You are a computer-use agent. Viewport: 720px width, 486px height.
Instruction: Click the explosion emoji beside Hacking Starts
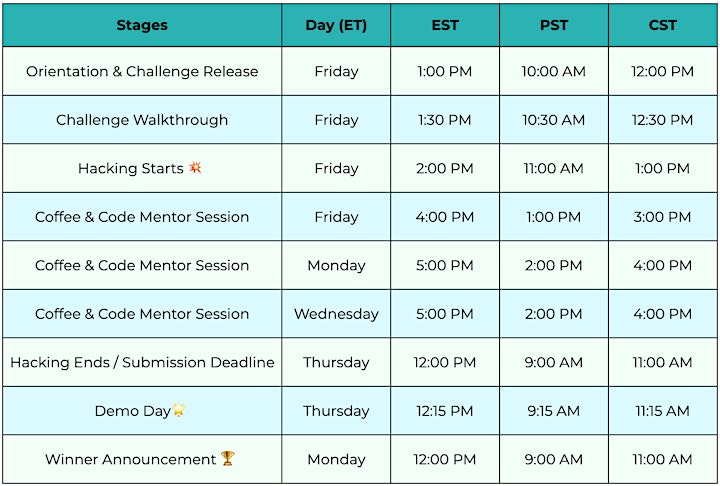tap(195, 168)
